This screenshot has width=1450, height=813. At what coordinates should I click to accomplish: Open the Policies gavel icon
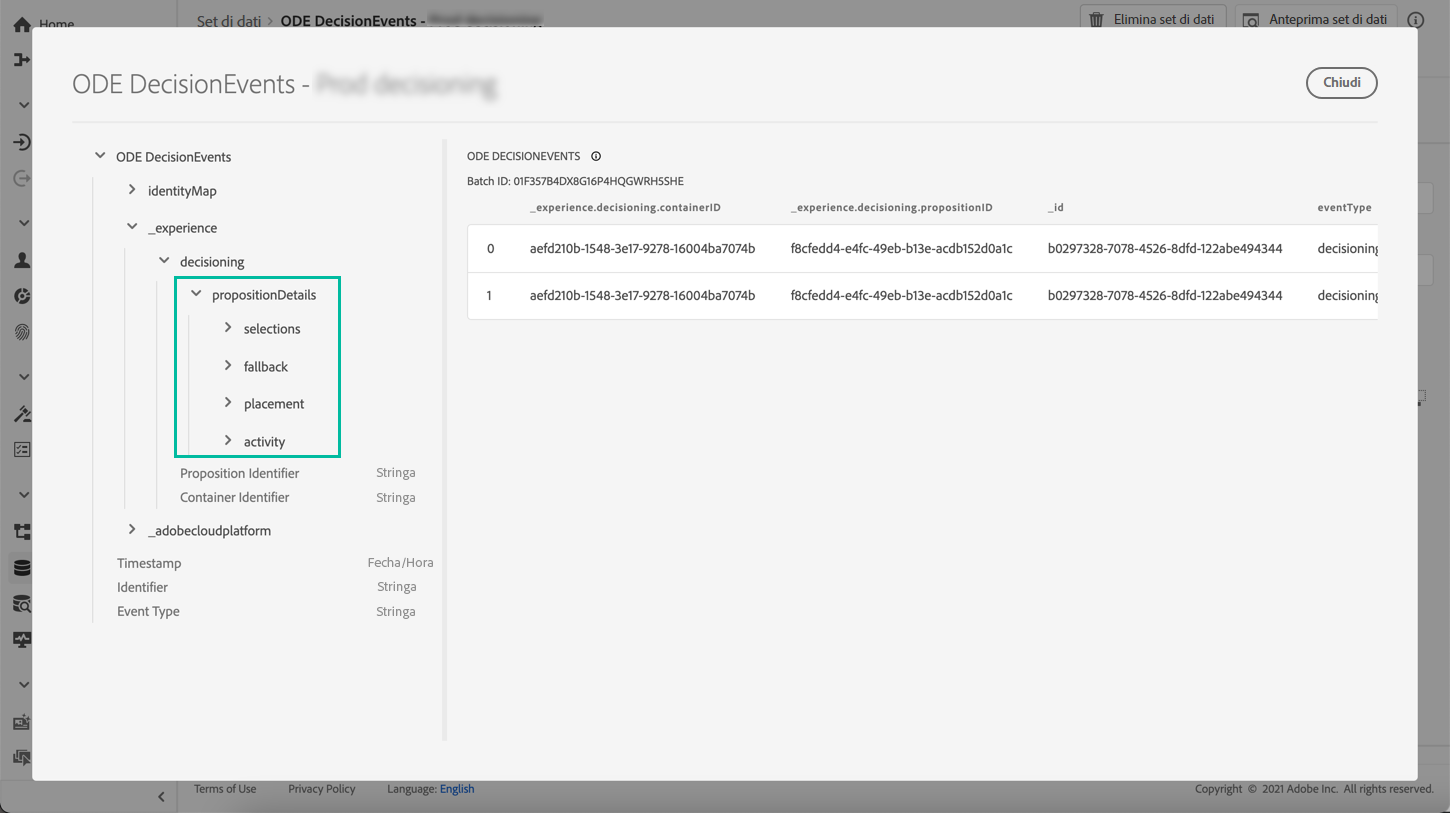(22, 414)
